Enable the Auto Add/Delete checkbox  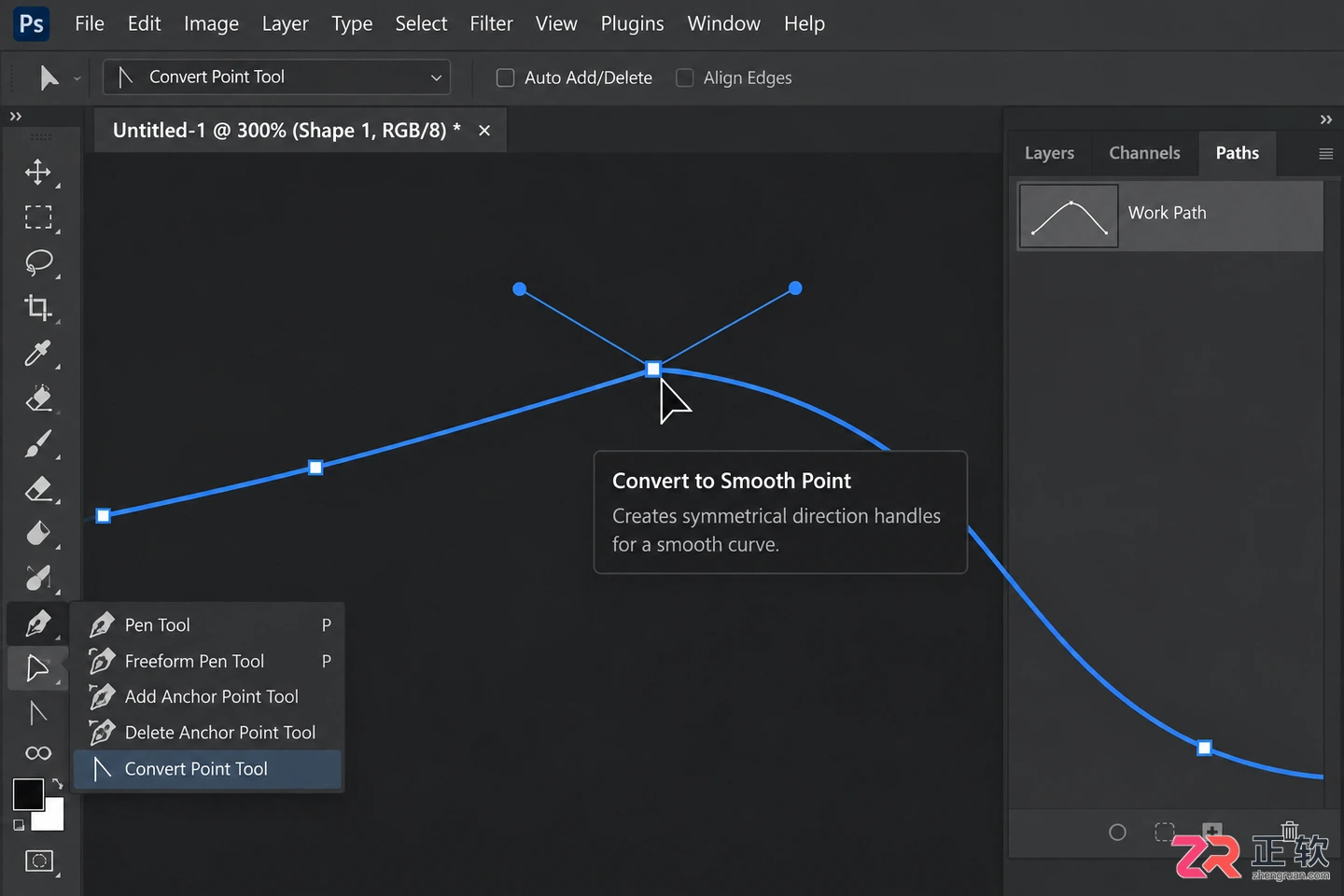click(505, 77)
